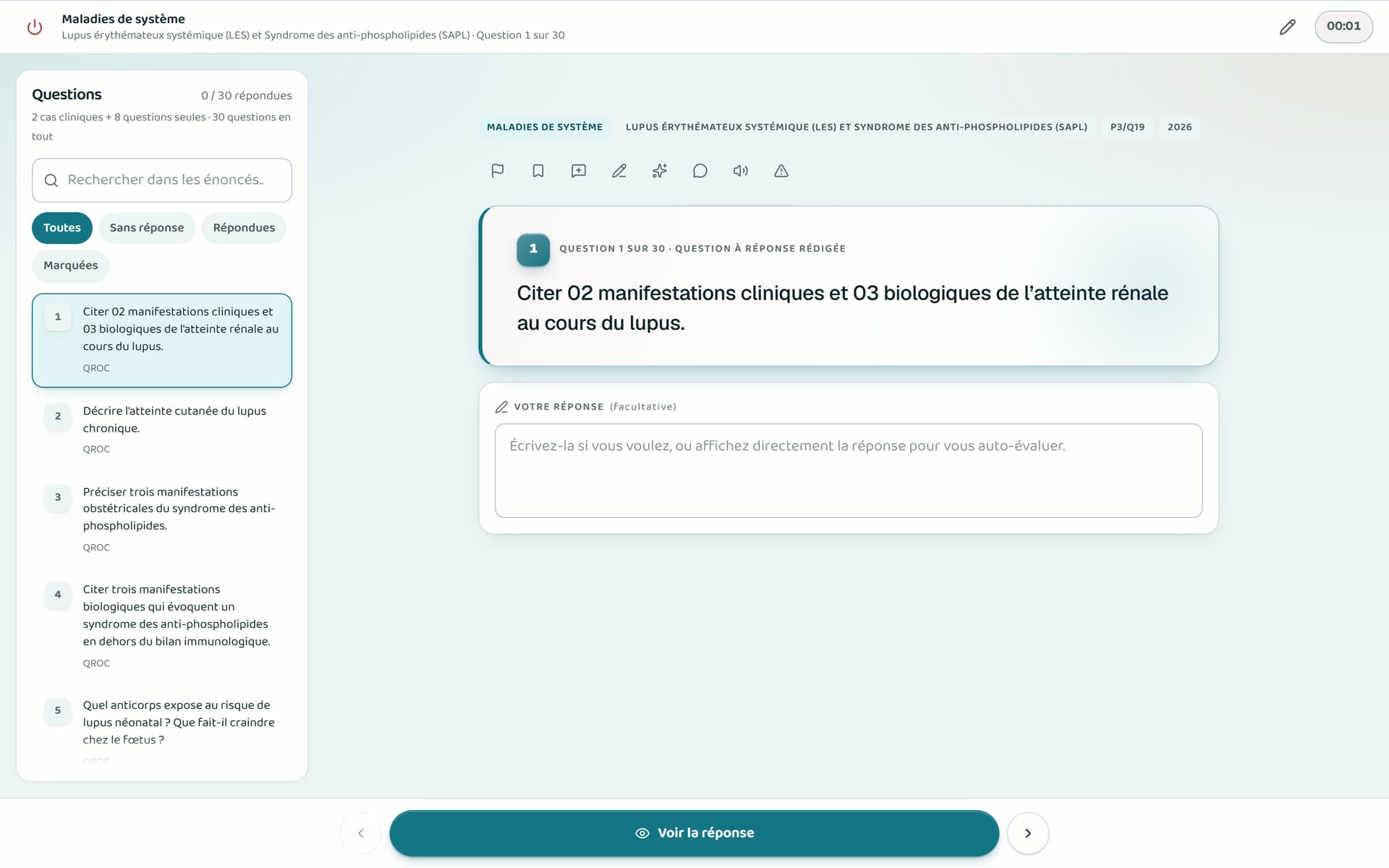This screenshot has width=1389, height=868.
Task: Click the '0 / 30 répondues' counter
Action: (x=247, y=95)
